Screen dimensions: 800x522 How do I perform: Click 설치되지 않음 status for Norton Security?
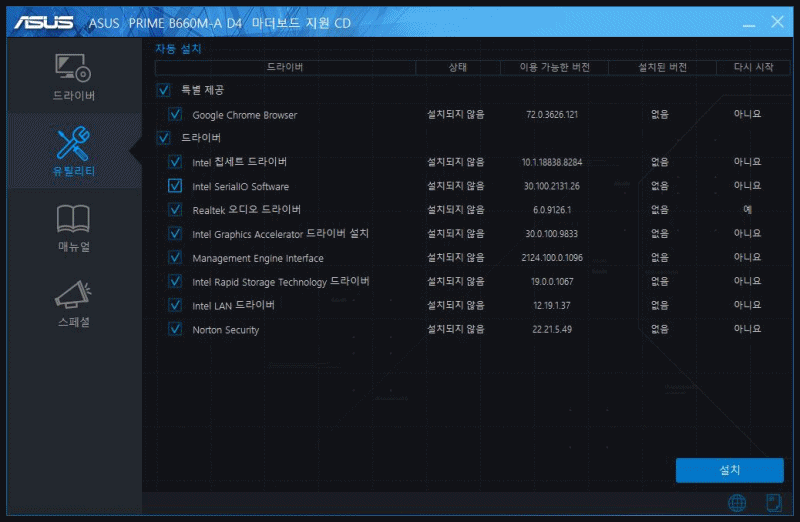point(456,329)
